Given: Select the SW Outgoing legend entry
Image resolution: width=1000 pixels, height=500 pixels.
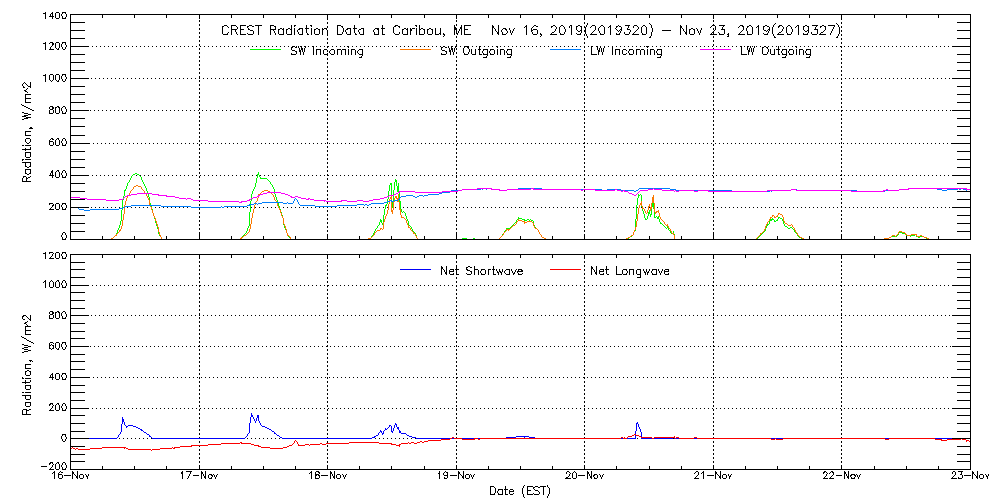Looking at the screenshot, I should point(476,51).
